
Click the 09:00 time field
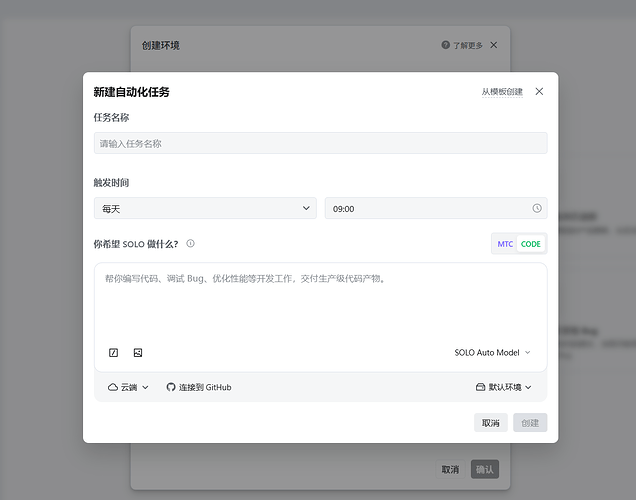pos(436,208)
